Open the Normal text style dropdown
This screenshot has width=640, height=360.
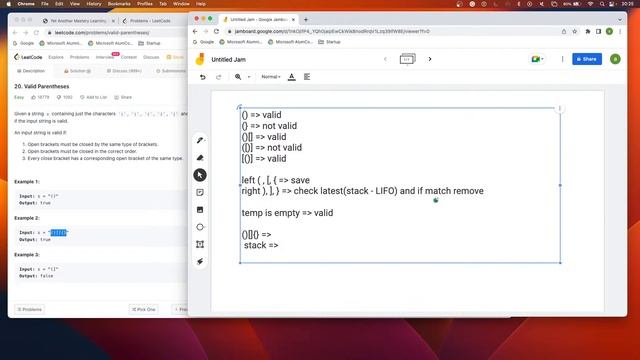click(x=271, y=77)
